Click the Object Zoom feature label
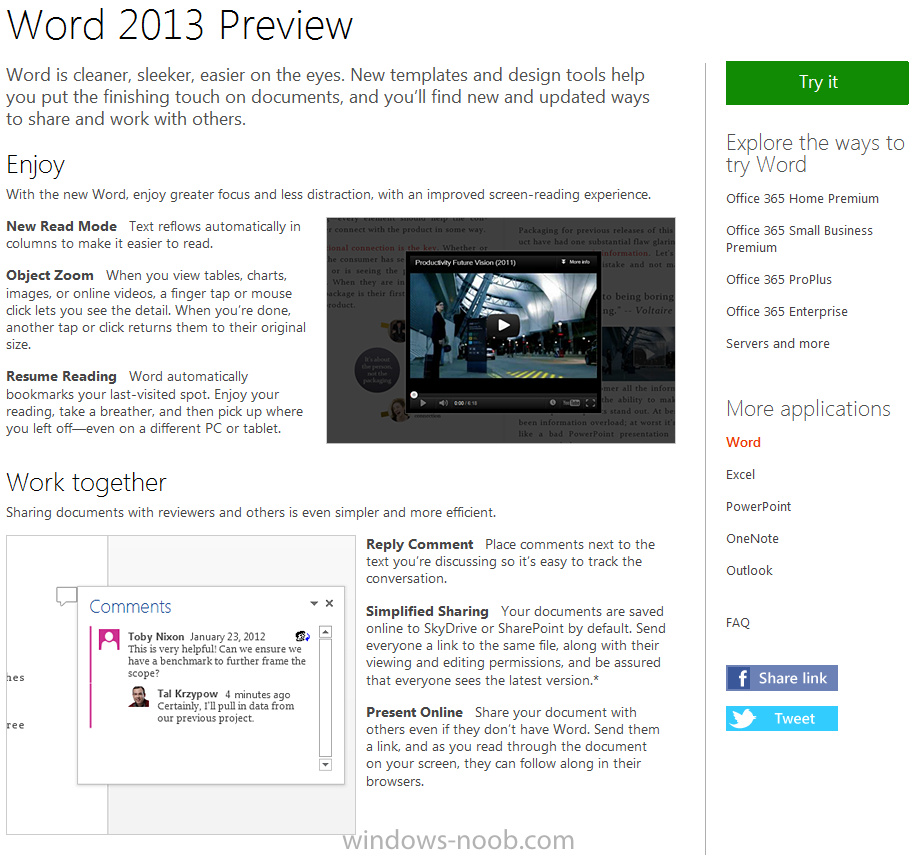The width and height of the screenshot is (916, 855). point(50,275)
